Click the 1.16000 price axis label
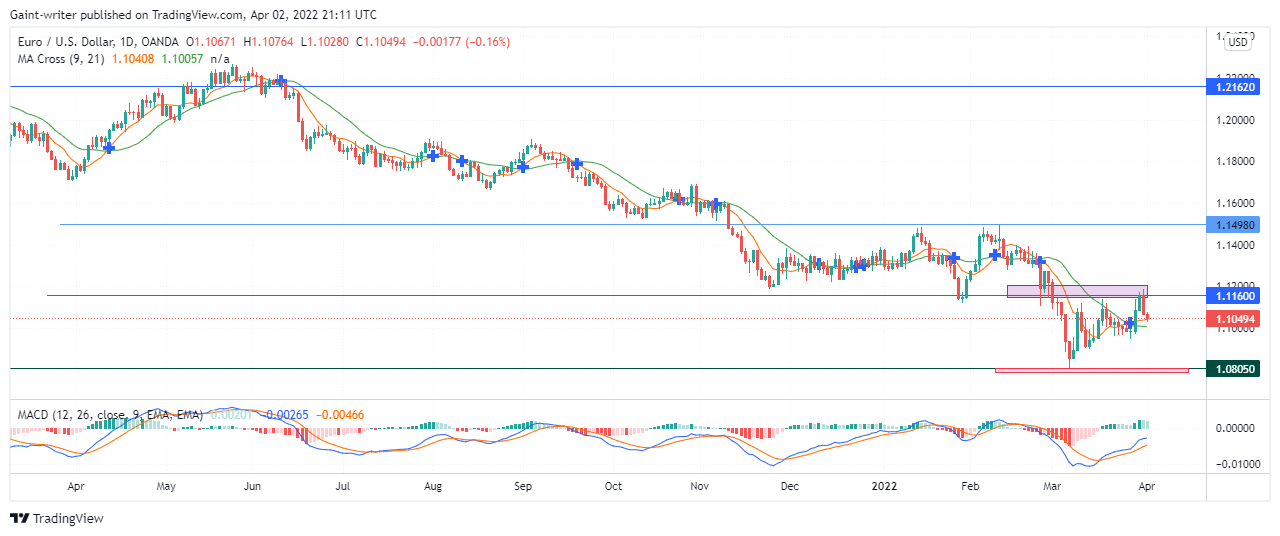 [1235, 203]
